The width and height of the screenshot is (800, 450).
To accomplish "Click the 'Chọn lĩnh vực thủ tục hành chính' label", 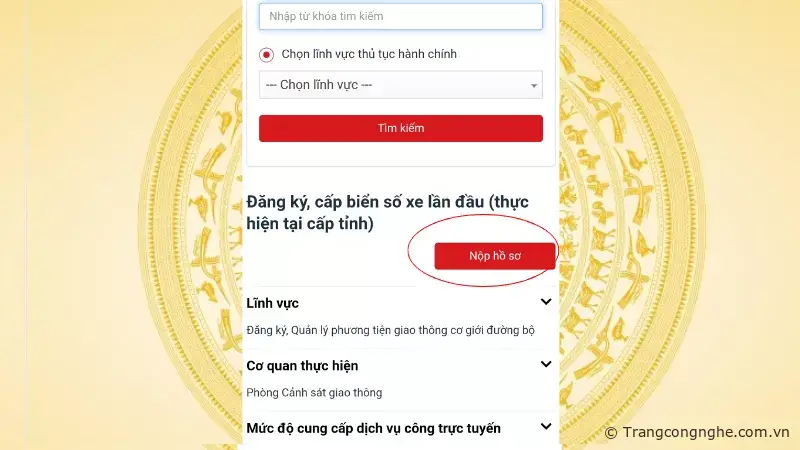I will click(369, 54).
